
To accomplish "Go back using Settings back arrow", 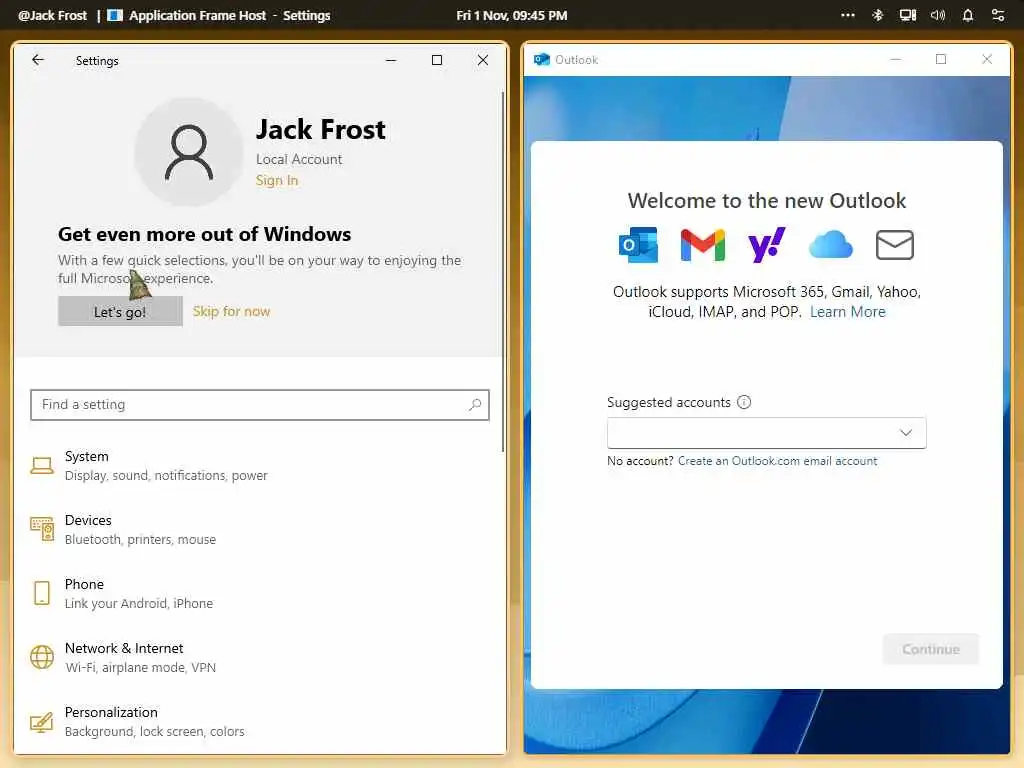I will (x=38, y=60).
